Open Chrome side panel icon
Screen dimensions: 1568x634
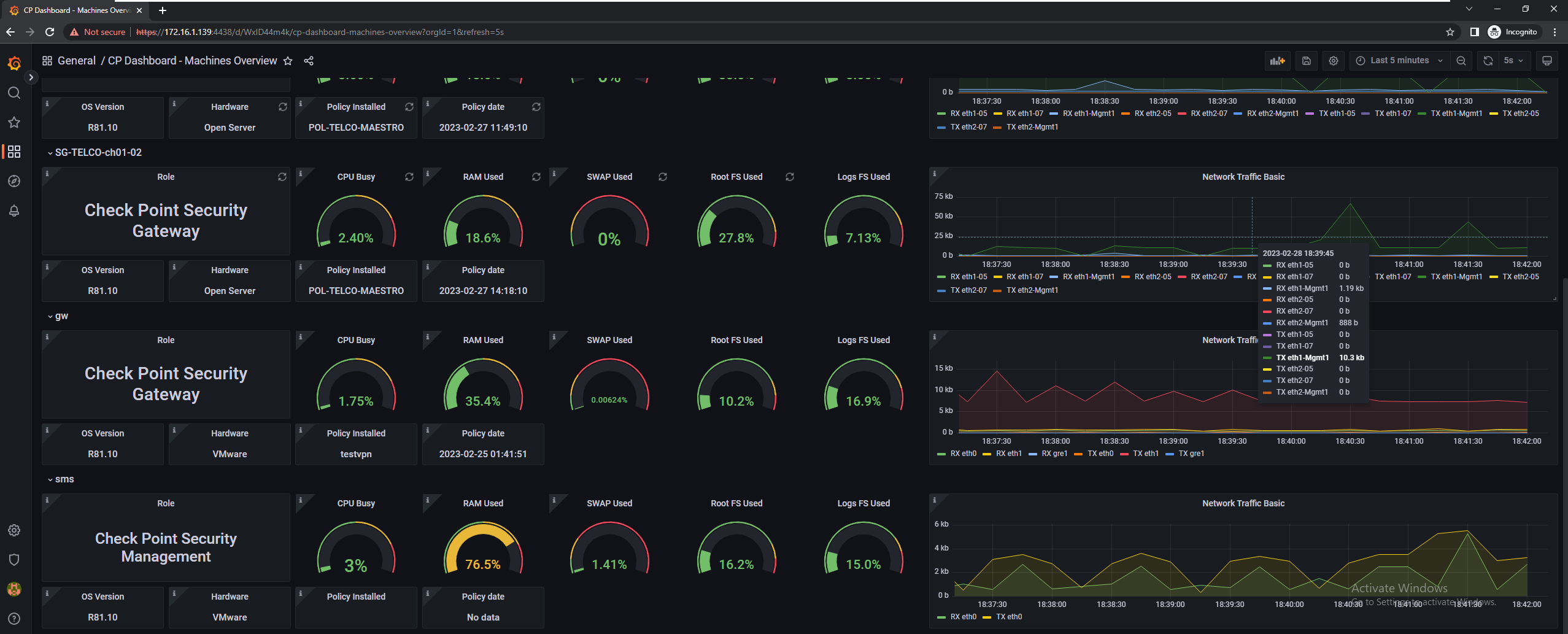[1474, 32]
